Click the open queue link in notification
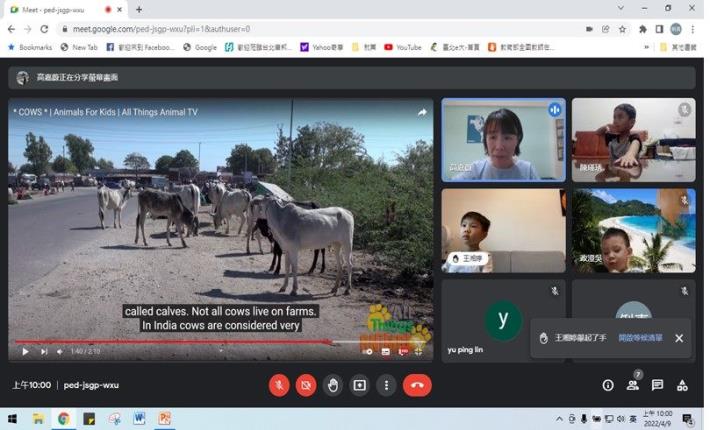 (x=640, y=338)
